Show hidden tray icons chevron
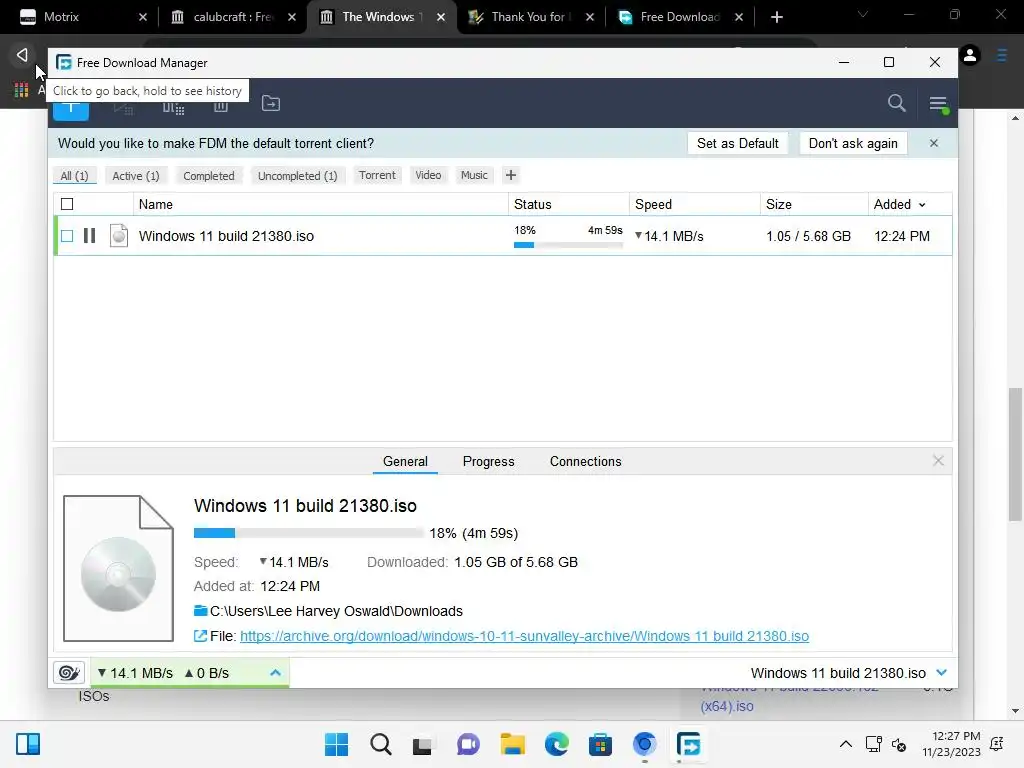The width and height of the screenshot is (1024, 768). point(846,744)
